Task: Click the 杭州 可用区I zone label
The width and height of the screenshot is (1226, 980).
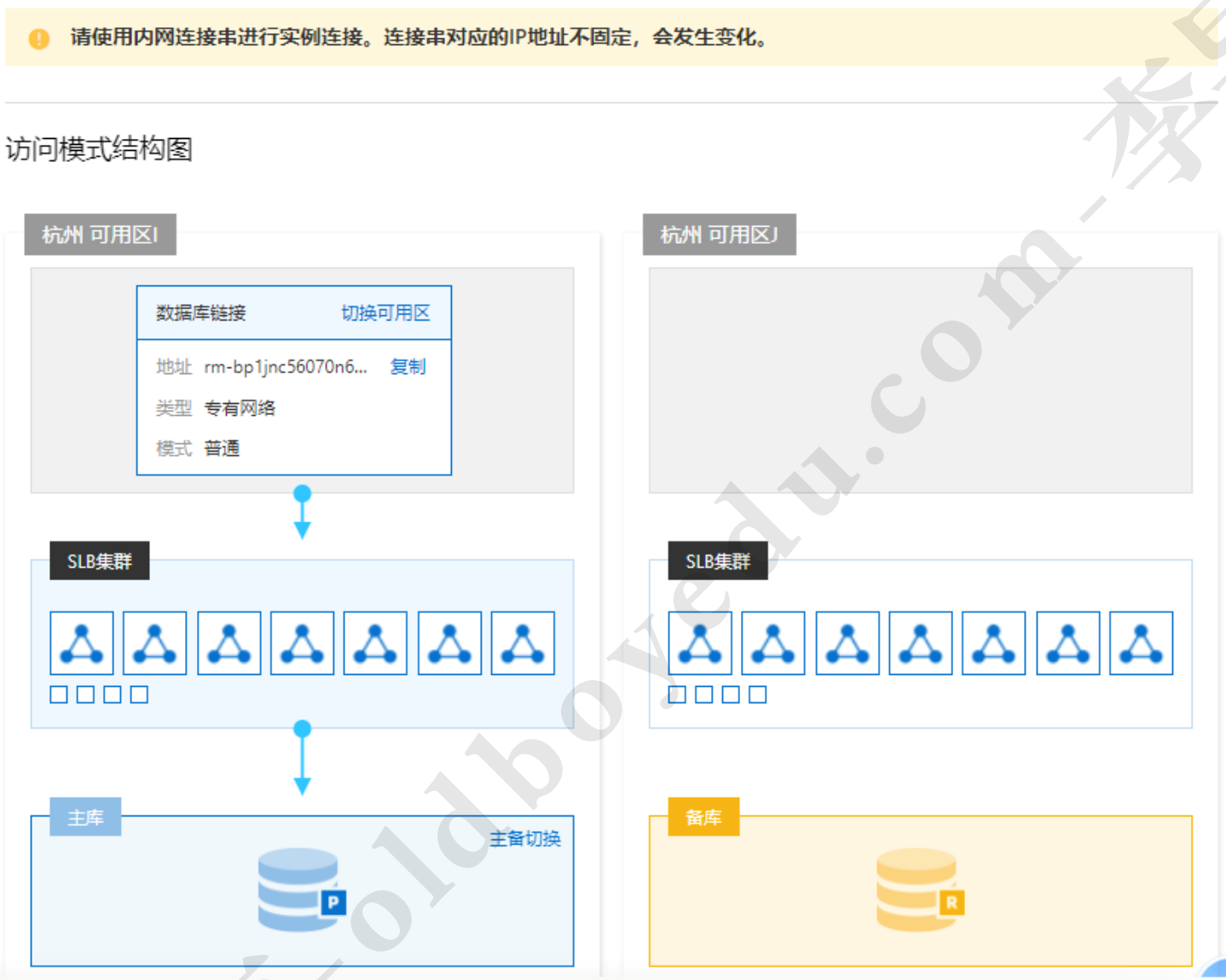Action: 101,234
